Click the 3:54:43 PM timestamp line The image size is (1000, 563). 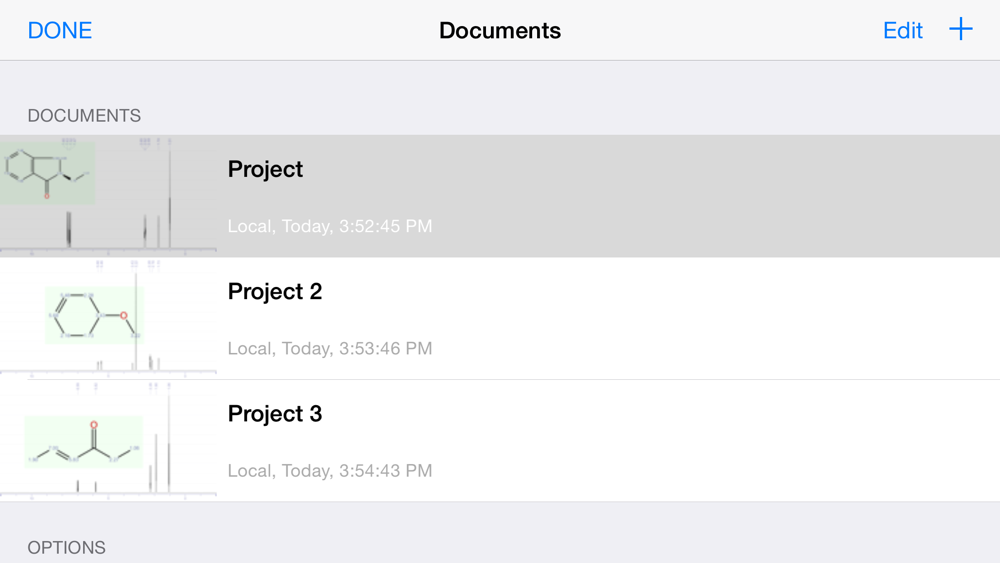[330, 471]
